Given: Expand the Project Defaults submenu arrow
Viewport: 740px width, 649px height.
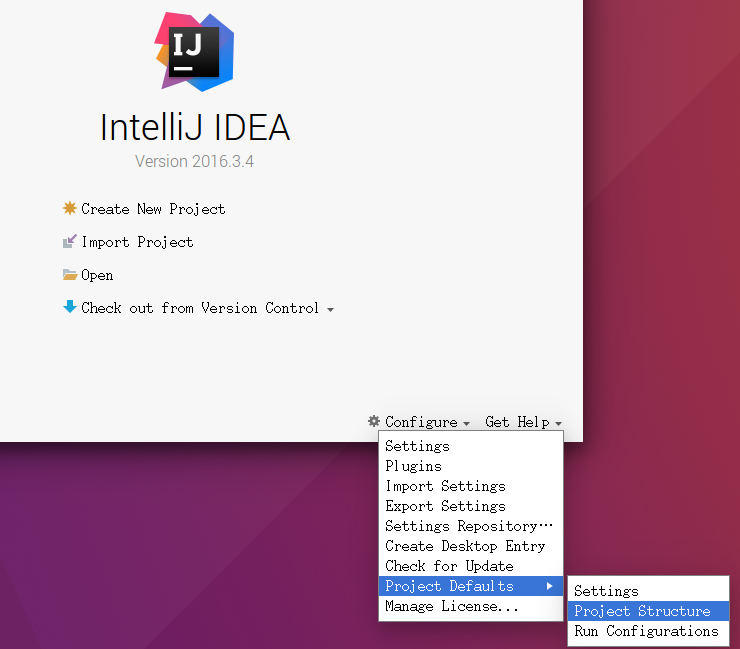Looking at the screenshot, I should [549, 586].
